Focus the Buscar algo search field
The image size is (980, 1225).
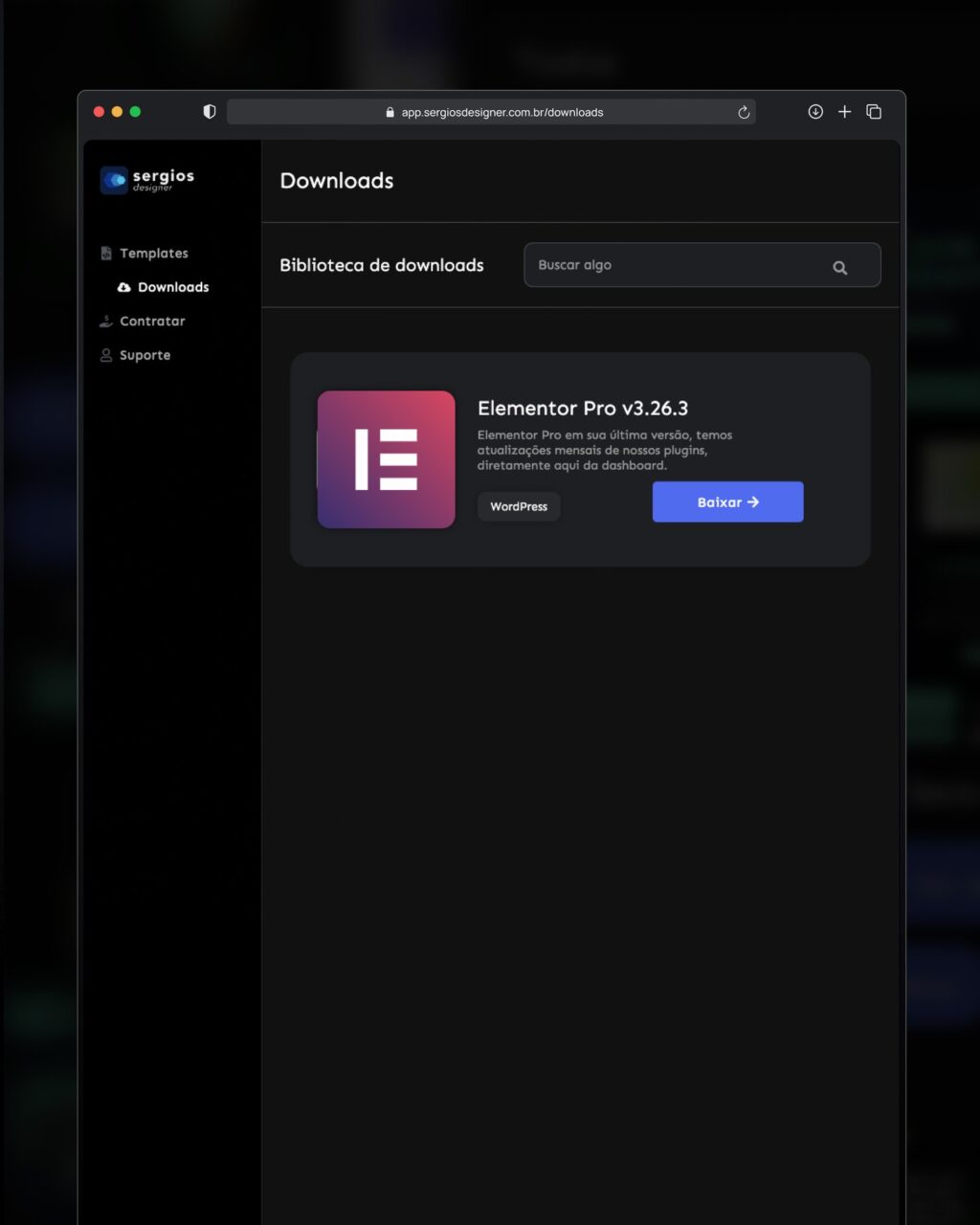click(x=670, y=265)
